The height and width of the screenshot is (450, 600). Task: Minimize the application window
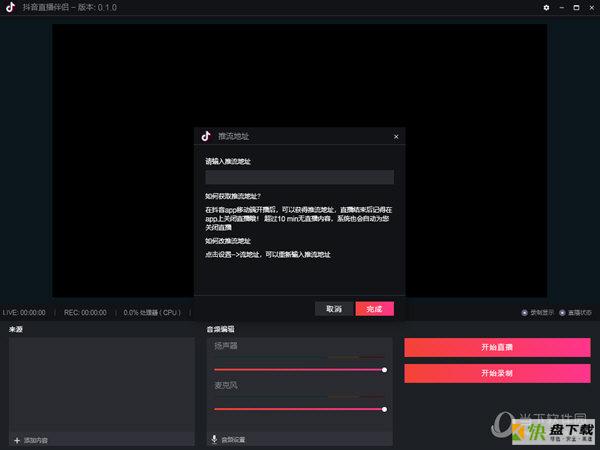(561, 8)
